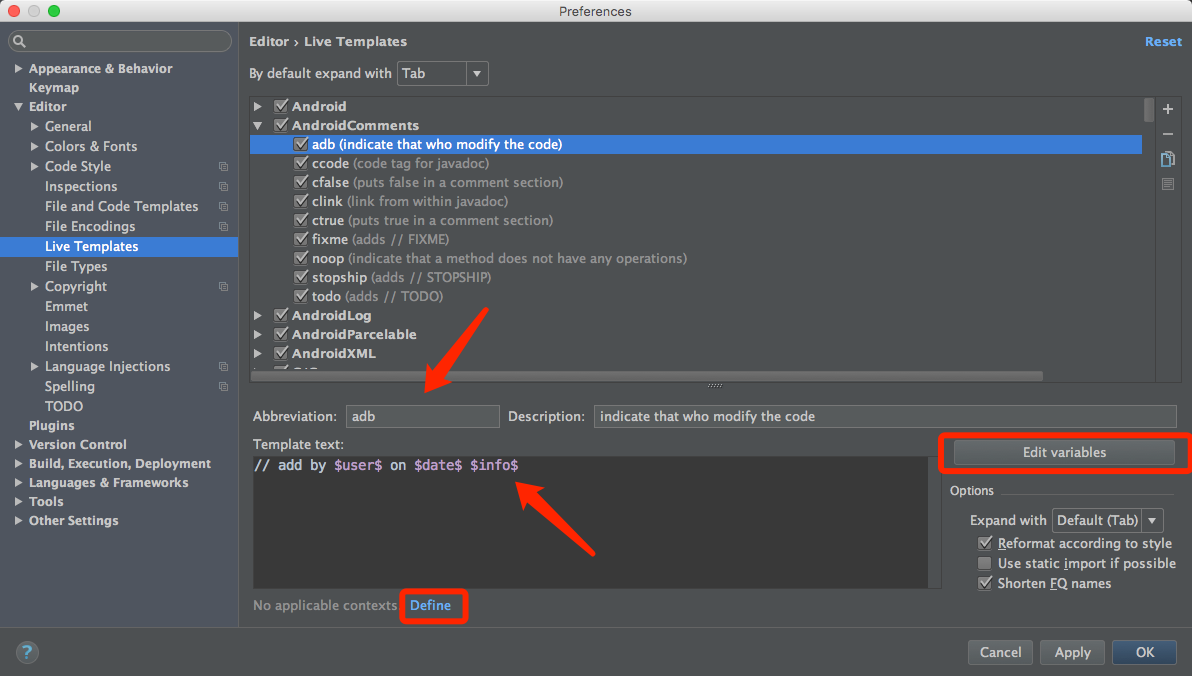Uncheck the adb template checkbox
1192x676 pixels.
coord(301,144)
